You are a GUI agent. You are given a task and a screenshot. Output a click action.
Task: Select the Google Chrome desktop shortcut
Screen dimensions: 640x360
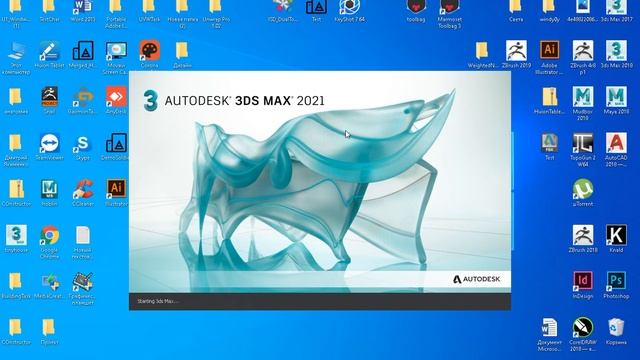point(49,242)
